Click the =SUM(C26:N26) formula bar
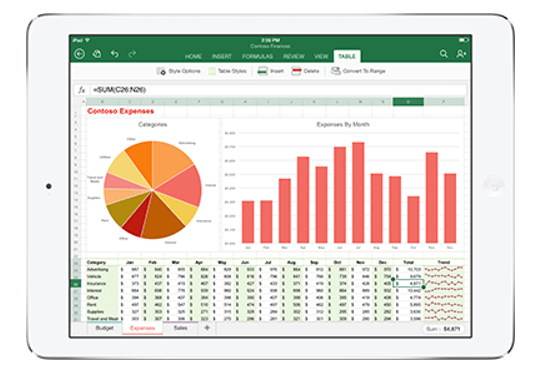The width and height of the screenshot is (542, 376). click(278, 90)
